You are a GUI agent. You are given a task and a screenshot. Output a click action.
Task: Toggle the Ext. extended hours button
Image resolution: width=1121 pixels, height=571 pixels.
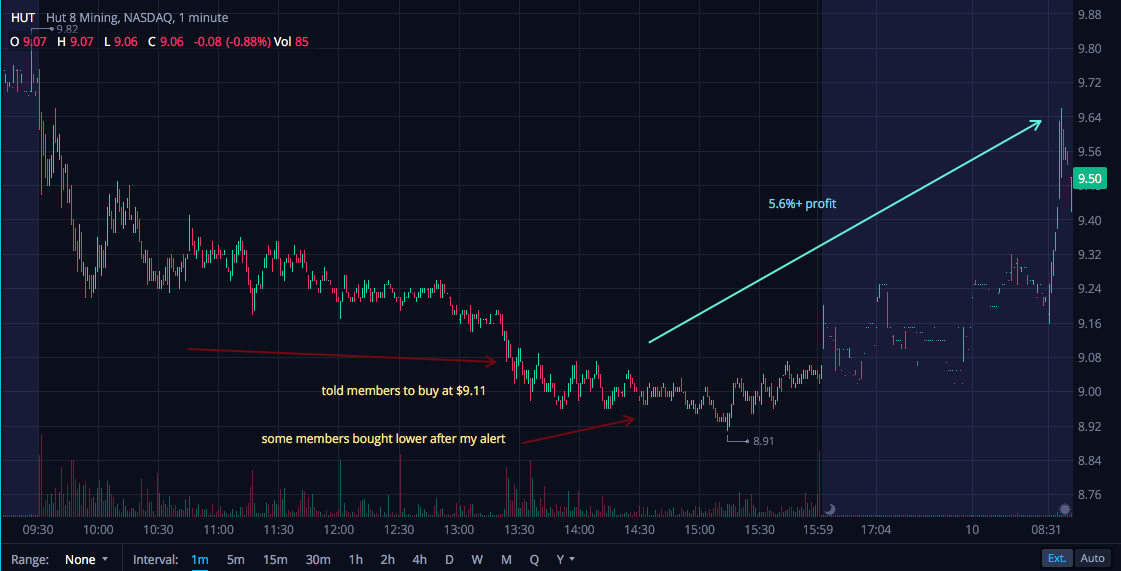1057,559
